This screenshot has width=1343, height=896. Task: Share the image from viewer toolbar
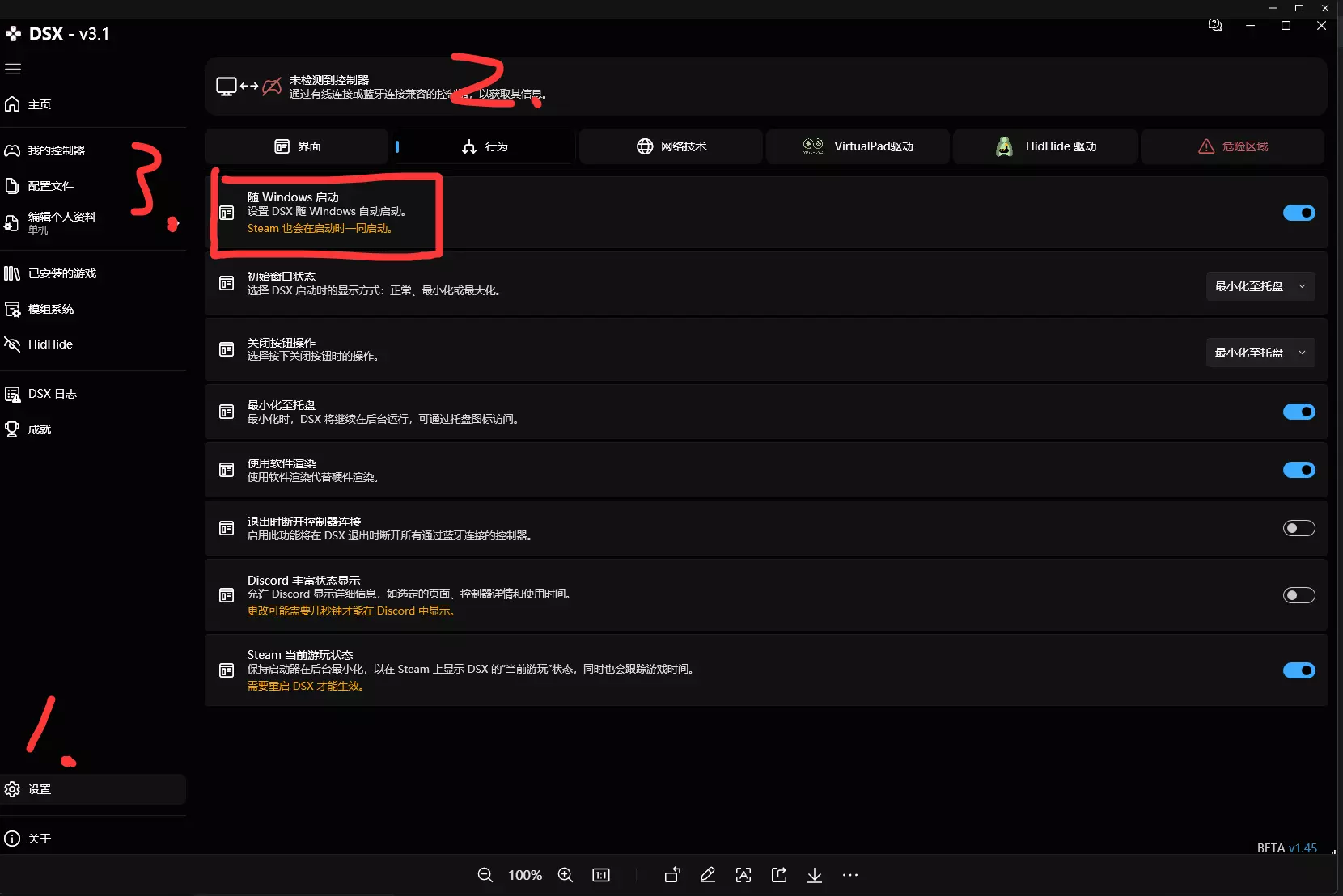(779, 875)
